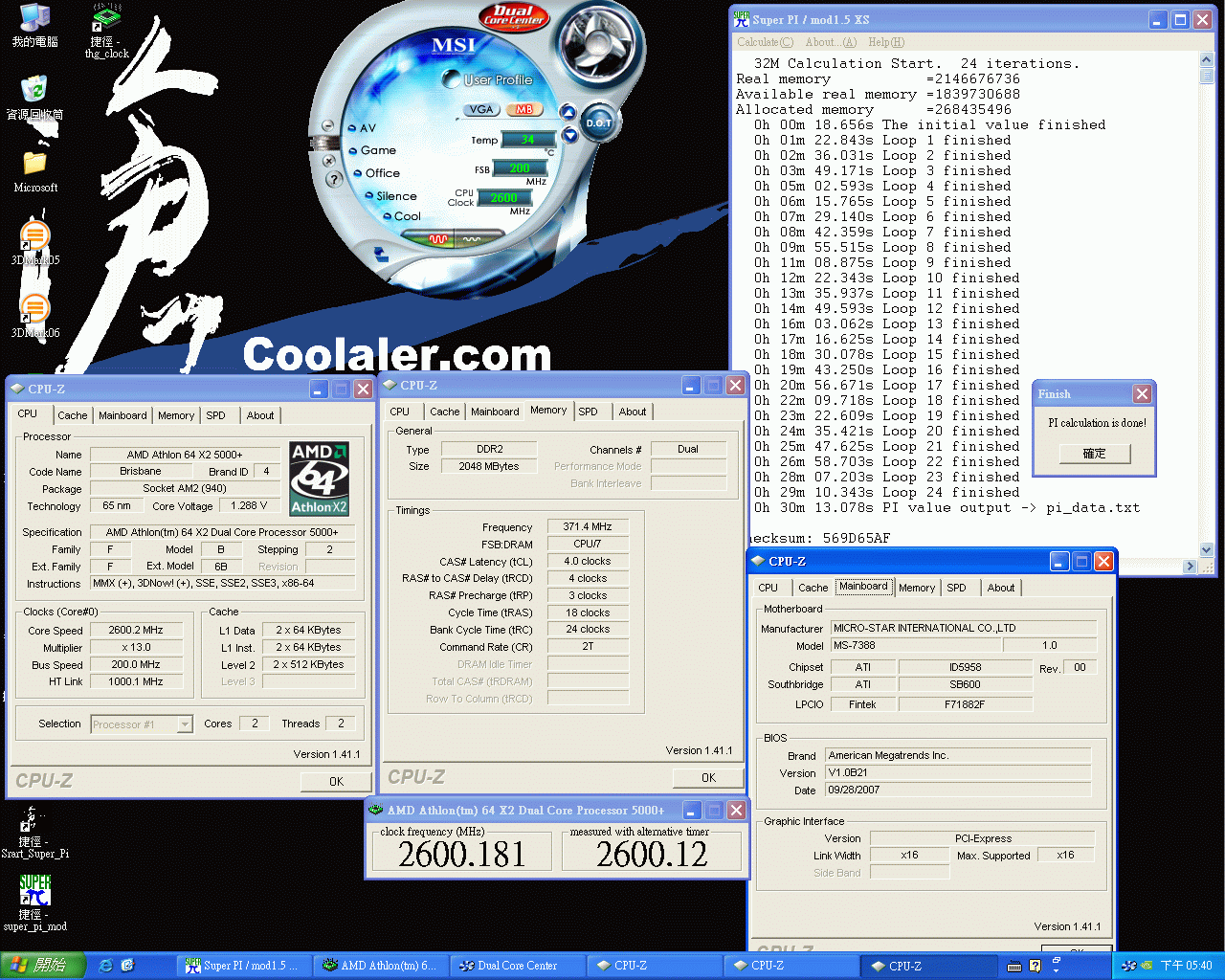Screen dimensions: 1225x980
Task: Select the User Profile option
Action: click(x=489, y=79)
